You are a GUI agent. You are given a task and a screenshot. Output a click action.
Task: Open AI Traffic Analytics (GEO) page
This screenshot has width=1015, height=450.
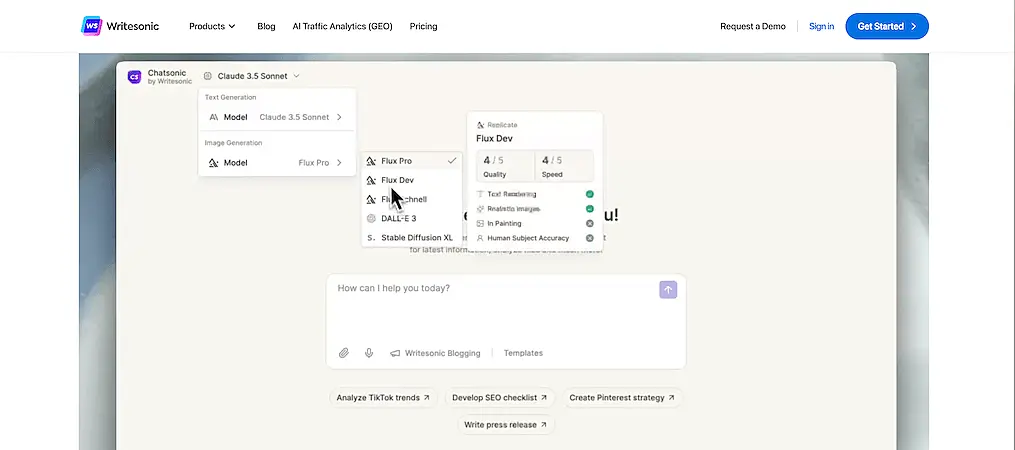[342, 27]
